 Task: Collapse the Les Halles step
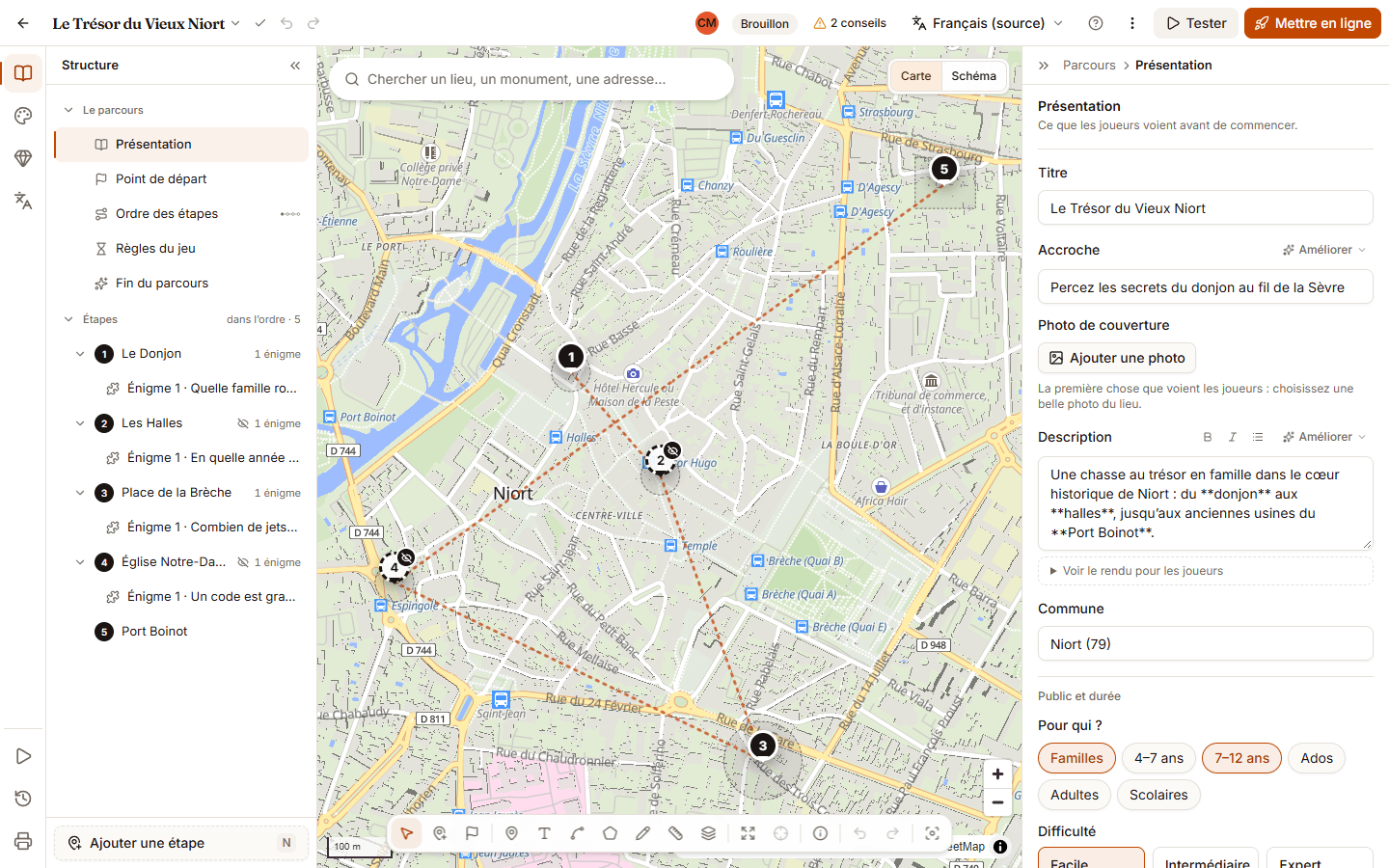(x=80, y=423)
